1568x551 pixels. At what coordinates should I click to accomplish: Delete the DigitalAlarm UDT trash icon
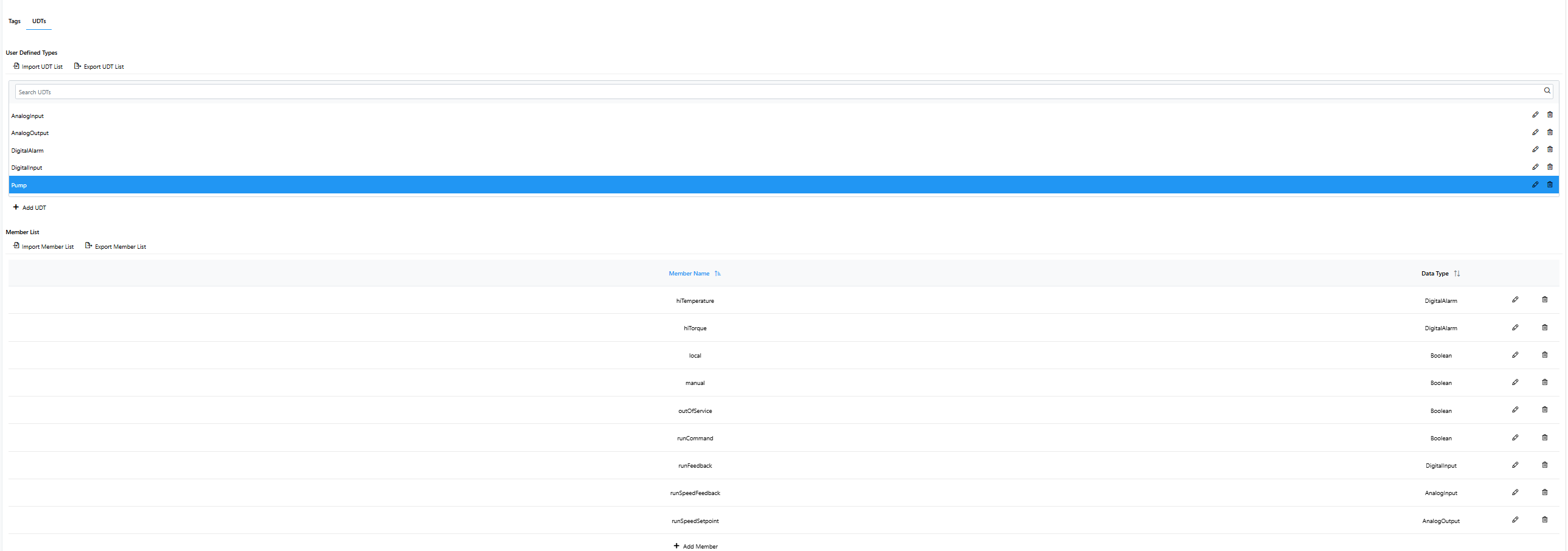click(x=1550, y=150)
